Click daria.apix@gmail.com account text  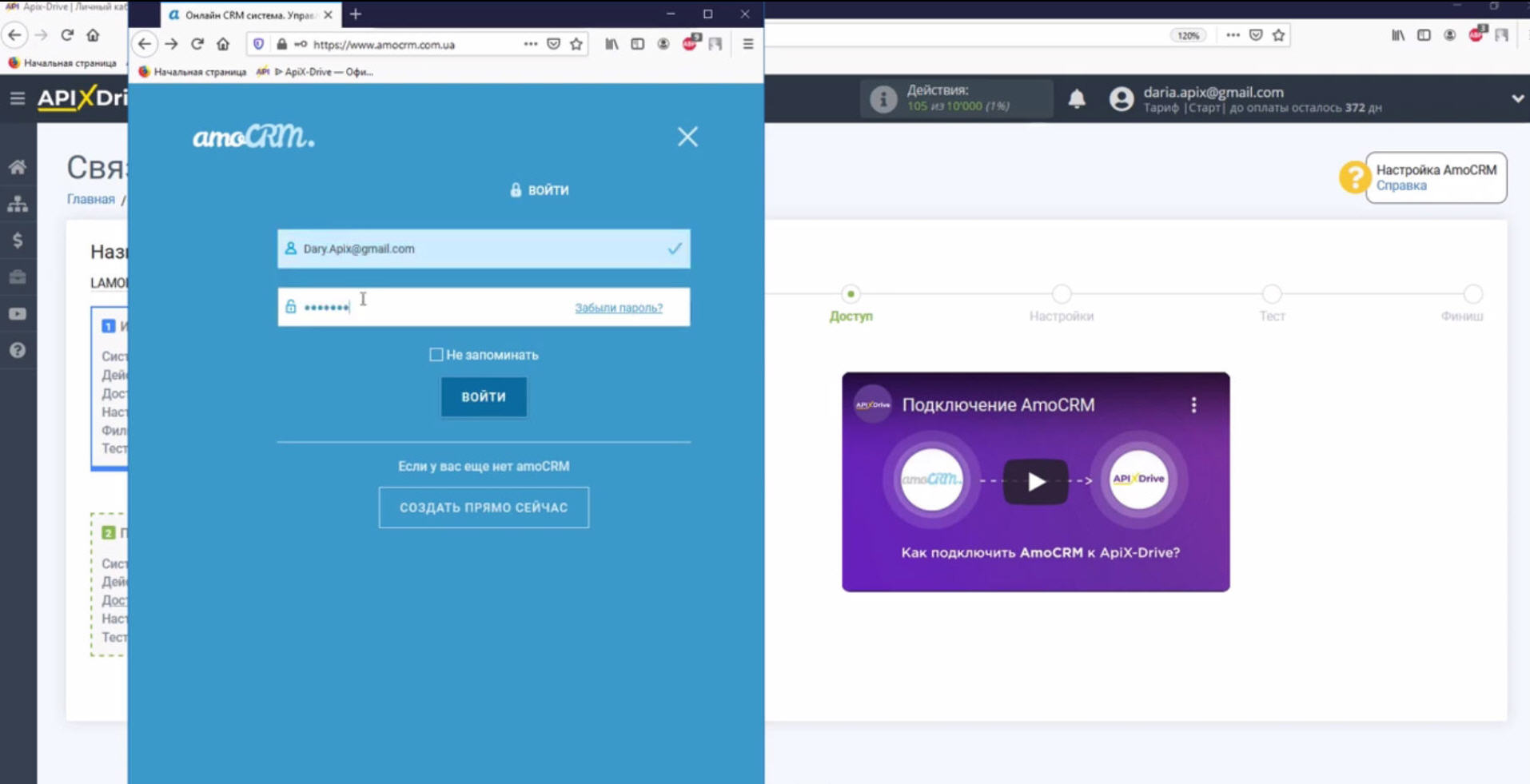click(1213, 92)
